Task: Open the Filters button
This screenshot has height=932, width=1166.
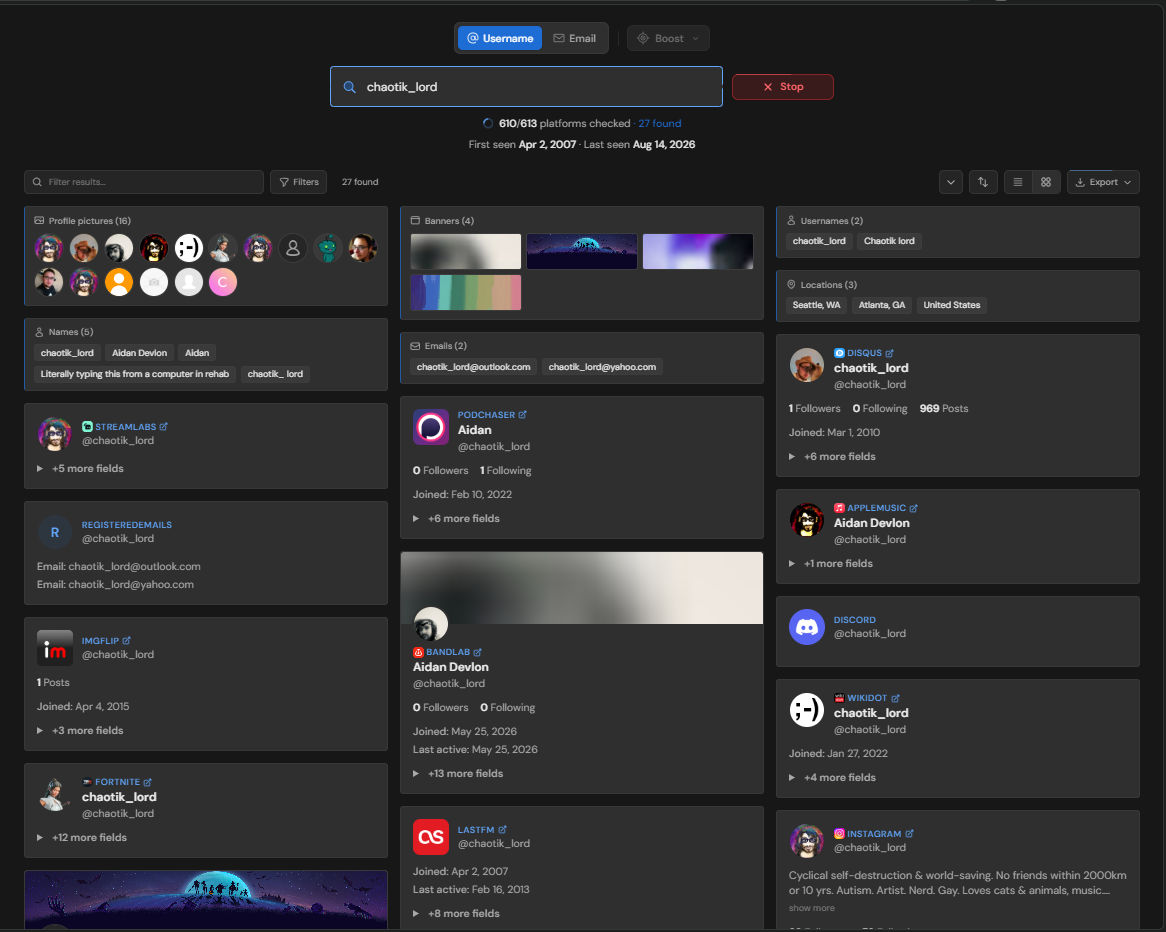Action: point(298,182)
